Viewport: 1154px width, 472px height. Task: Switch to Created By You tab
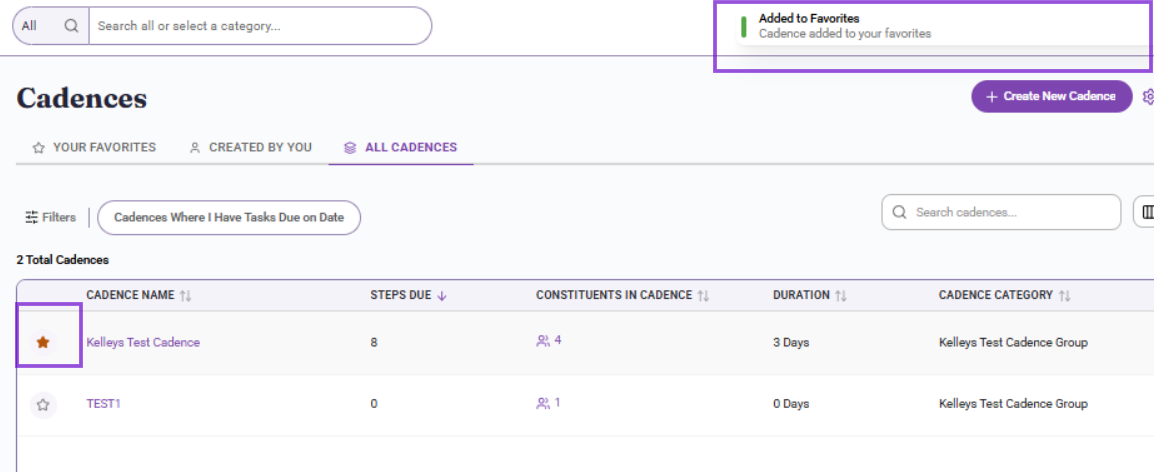pyautogui.click(x=250, y=147)
